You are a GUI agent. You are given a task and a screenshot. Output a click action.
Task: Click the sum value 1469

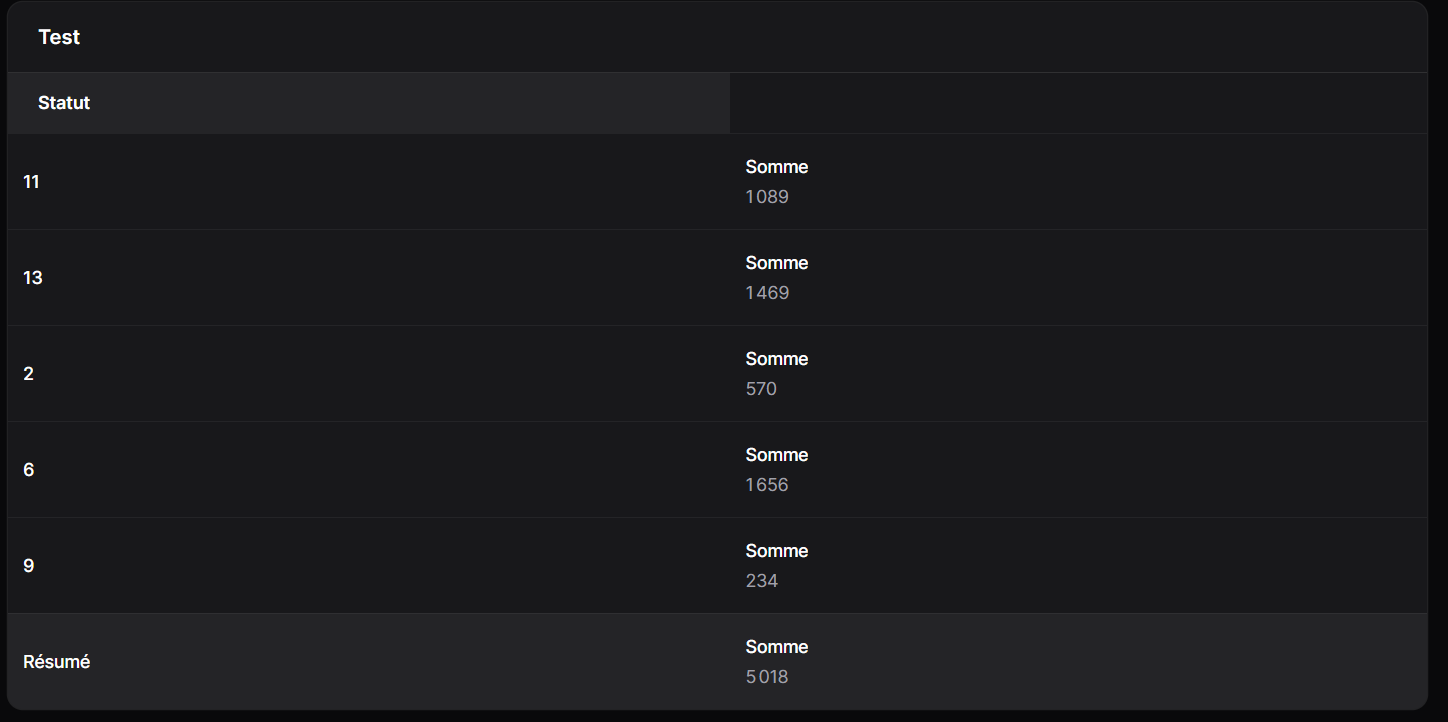coord(767,293)
